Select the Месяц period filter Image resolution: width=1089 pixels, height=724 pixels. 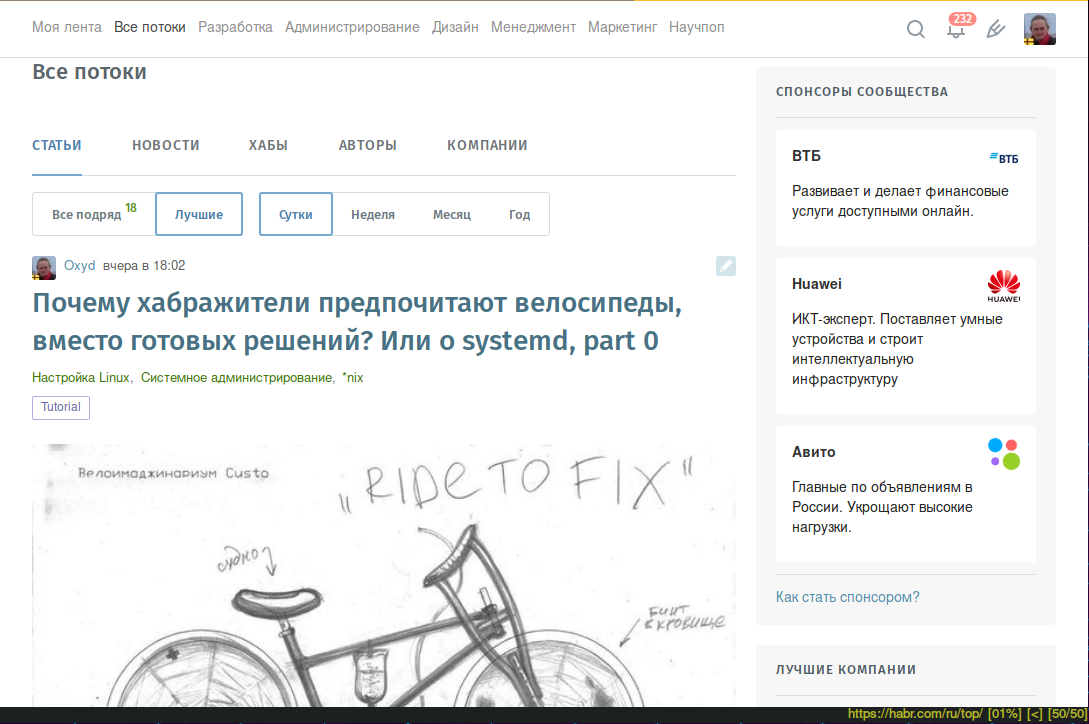pos(451,215)
